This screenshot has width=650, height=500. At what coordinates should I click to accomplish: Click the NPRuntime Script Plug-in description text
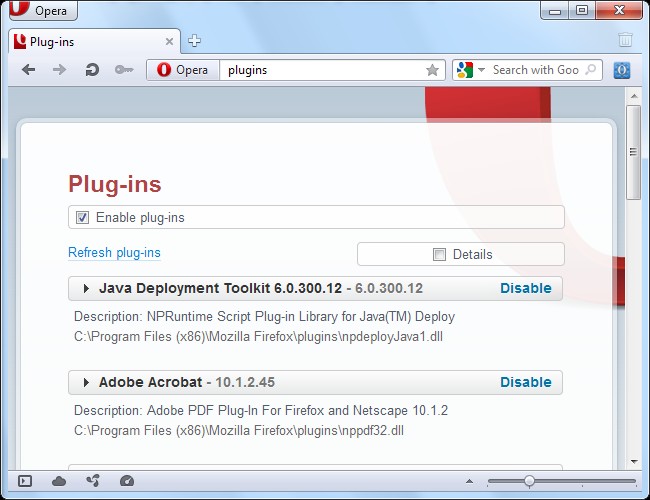coord(264,316)
